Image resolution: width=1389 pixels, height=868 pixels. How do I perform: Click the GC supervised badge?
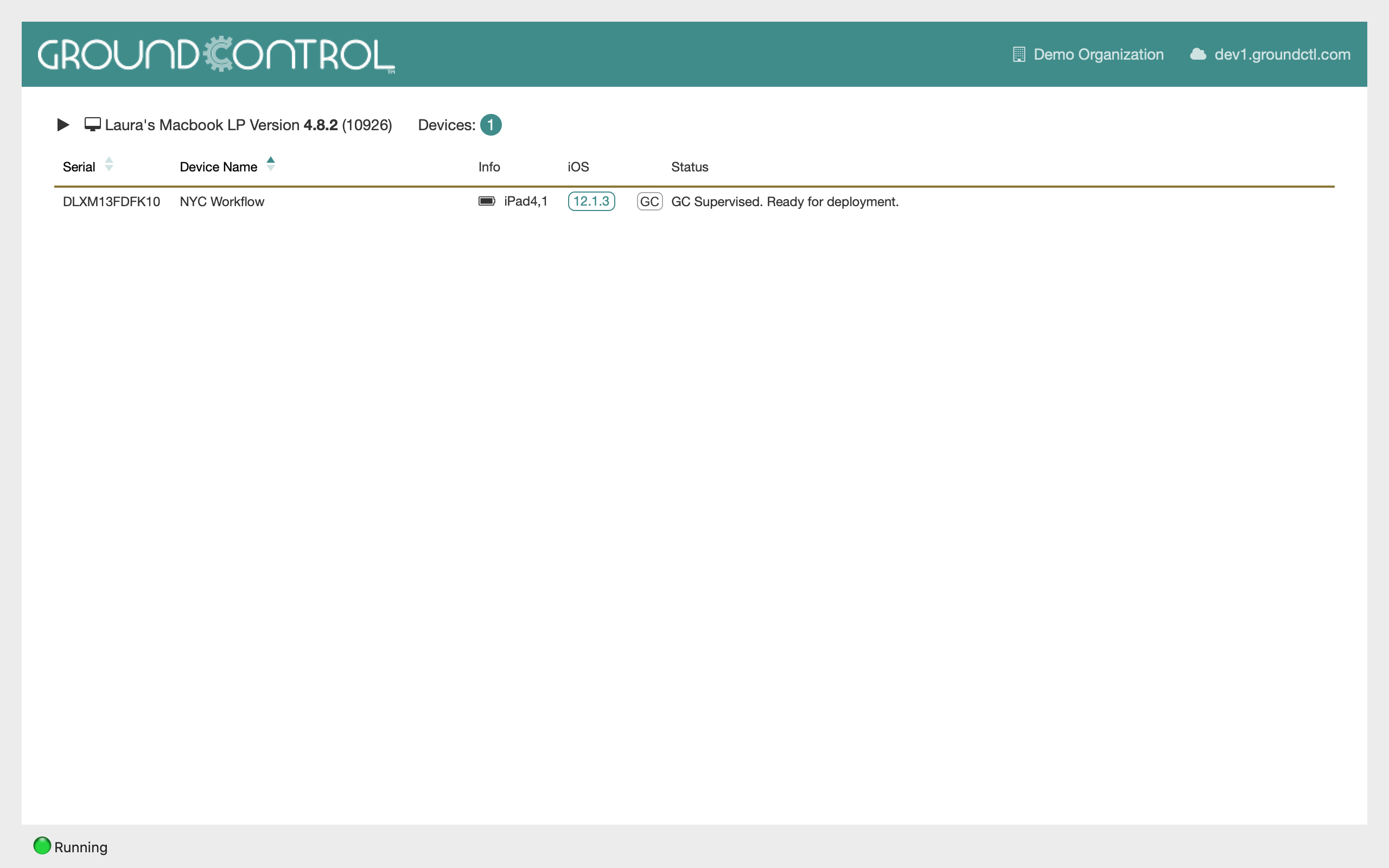click(649, 201)
